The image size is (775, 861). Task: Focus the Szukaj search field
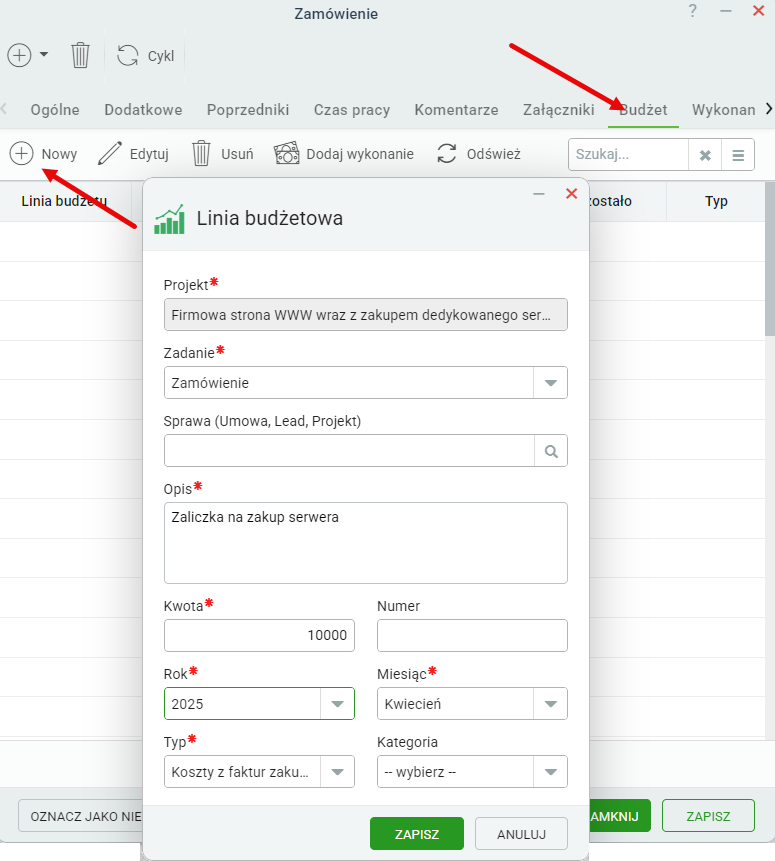(628, 154)
